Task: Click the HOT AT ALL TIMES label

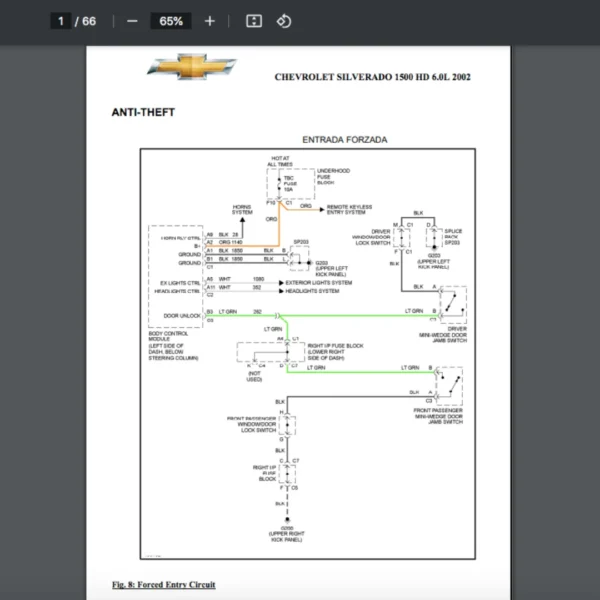Action: [280, 161]
